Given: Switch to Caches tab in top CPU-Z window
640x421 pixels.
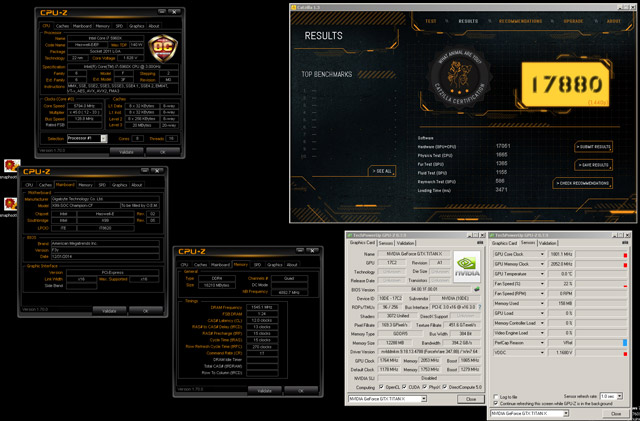Looking at the screenshot, I should 62,26.
